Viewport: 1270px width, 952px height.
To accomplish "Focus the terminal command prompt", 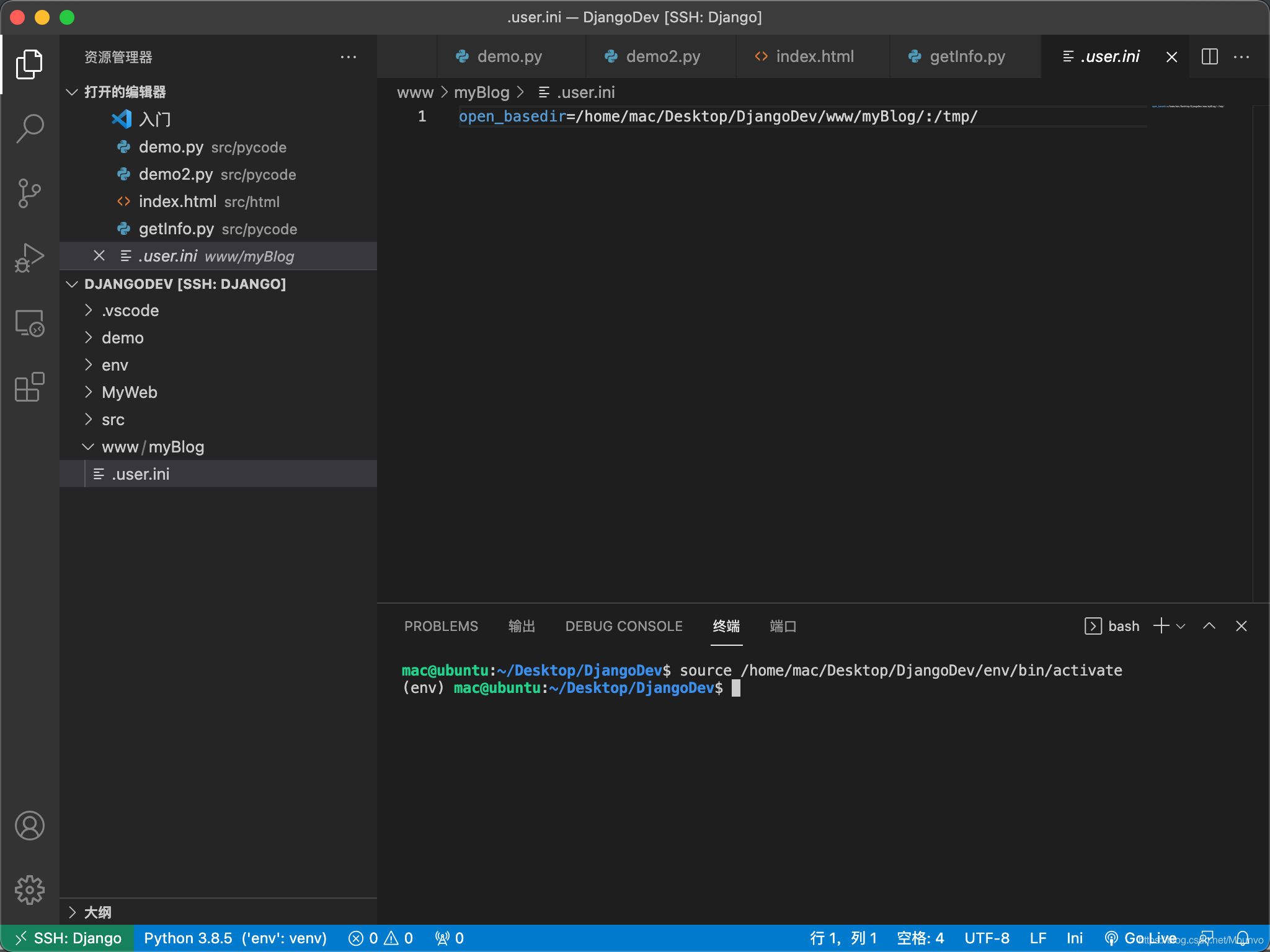I will click(736, 688).
